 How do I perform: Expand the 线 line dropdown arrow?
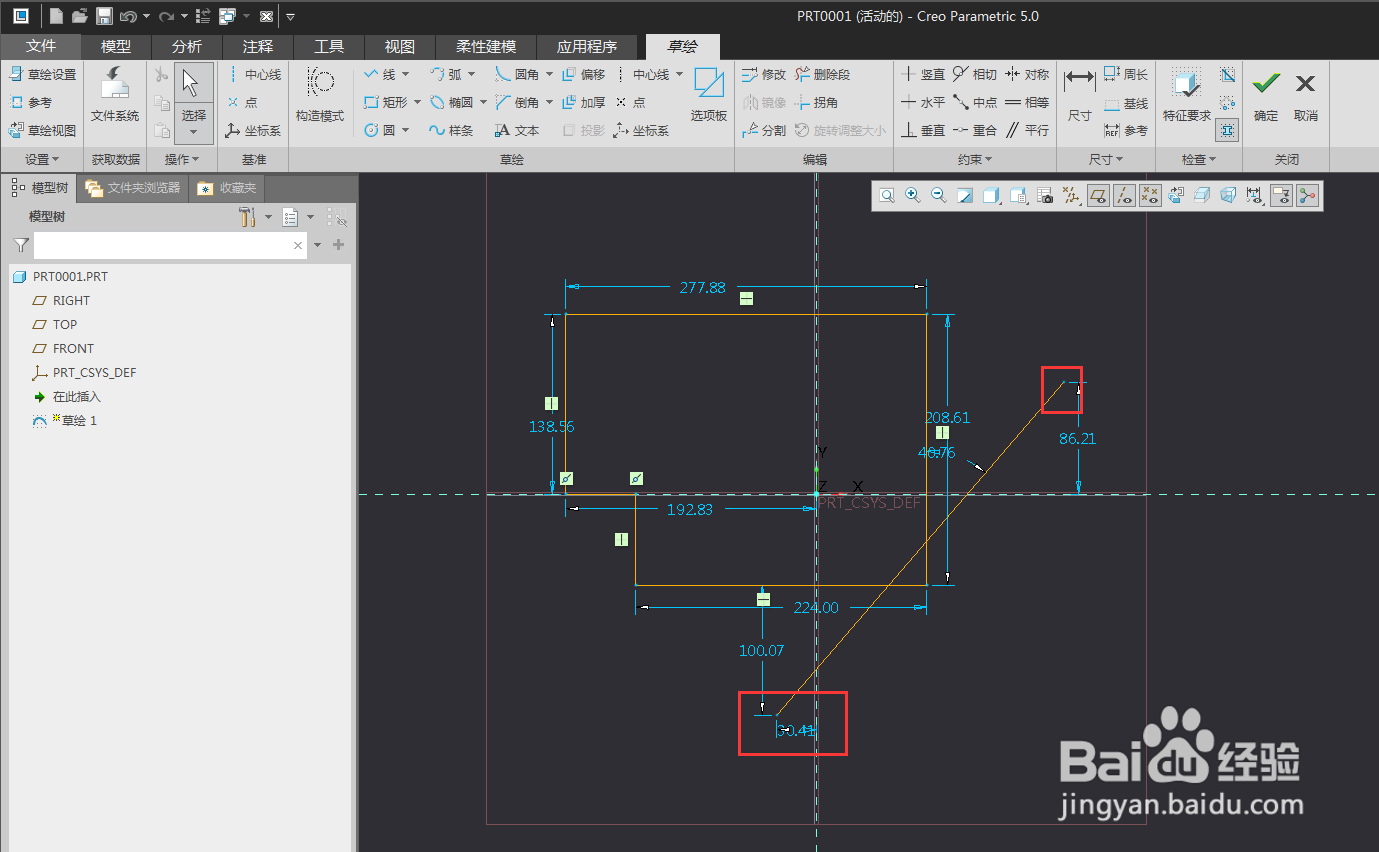[x=403, y=74]
